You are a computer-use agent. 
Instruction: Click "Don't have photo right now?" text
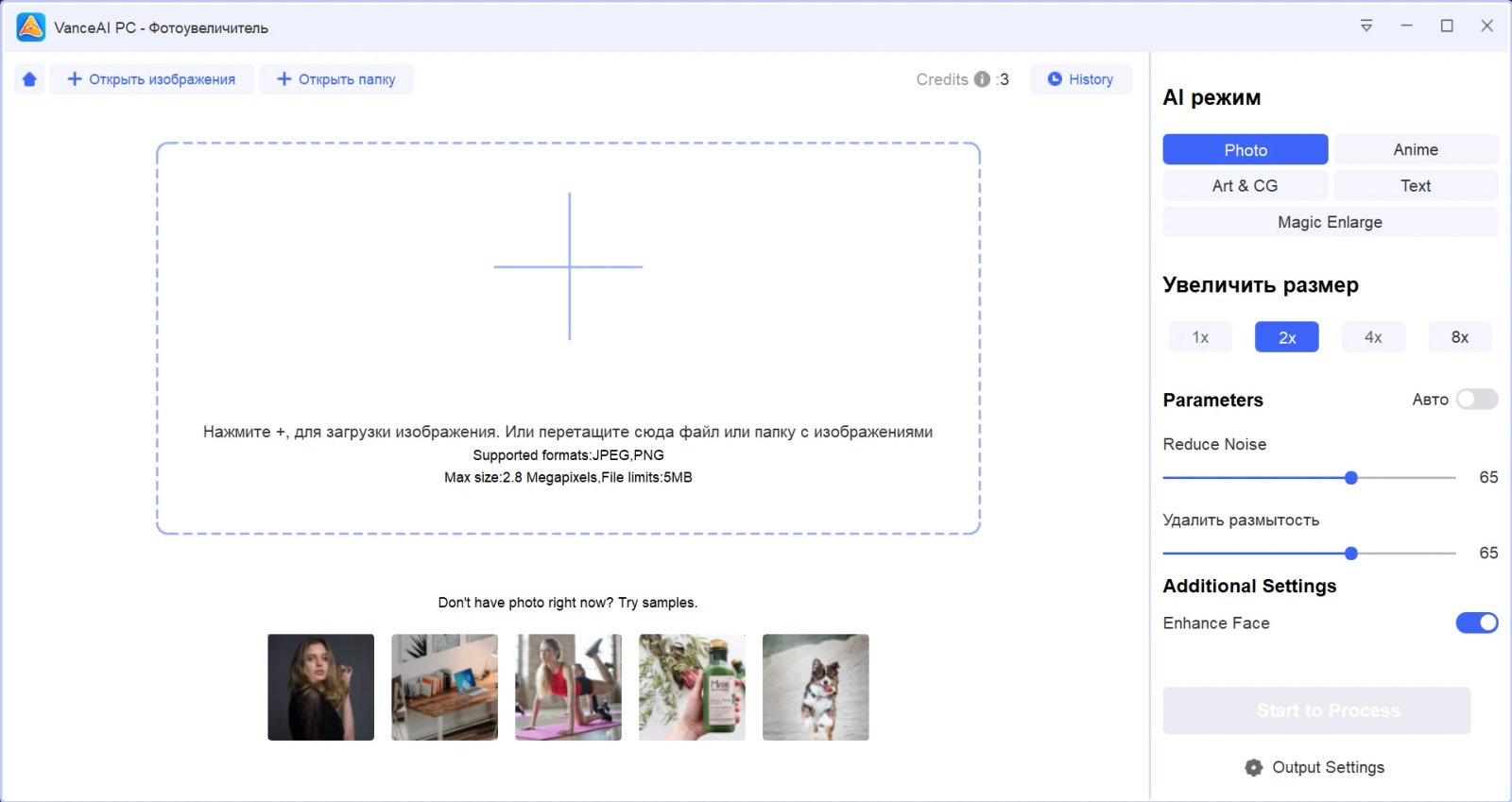[525, 603]
